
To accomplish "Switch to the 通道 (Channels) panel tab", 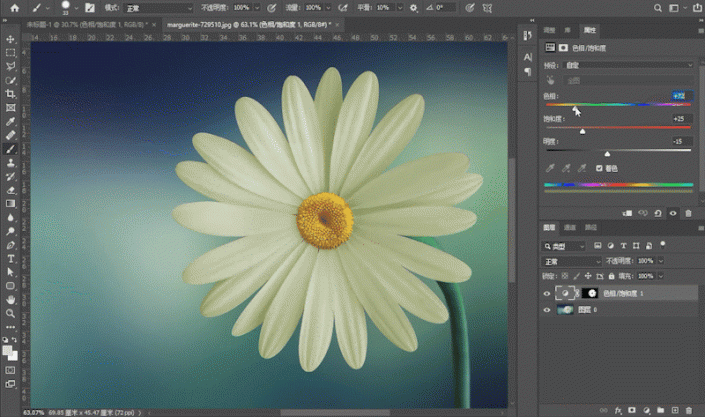I will tap(571, 228).
